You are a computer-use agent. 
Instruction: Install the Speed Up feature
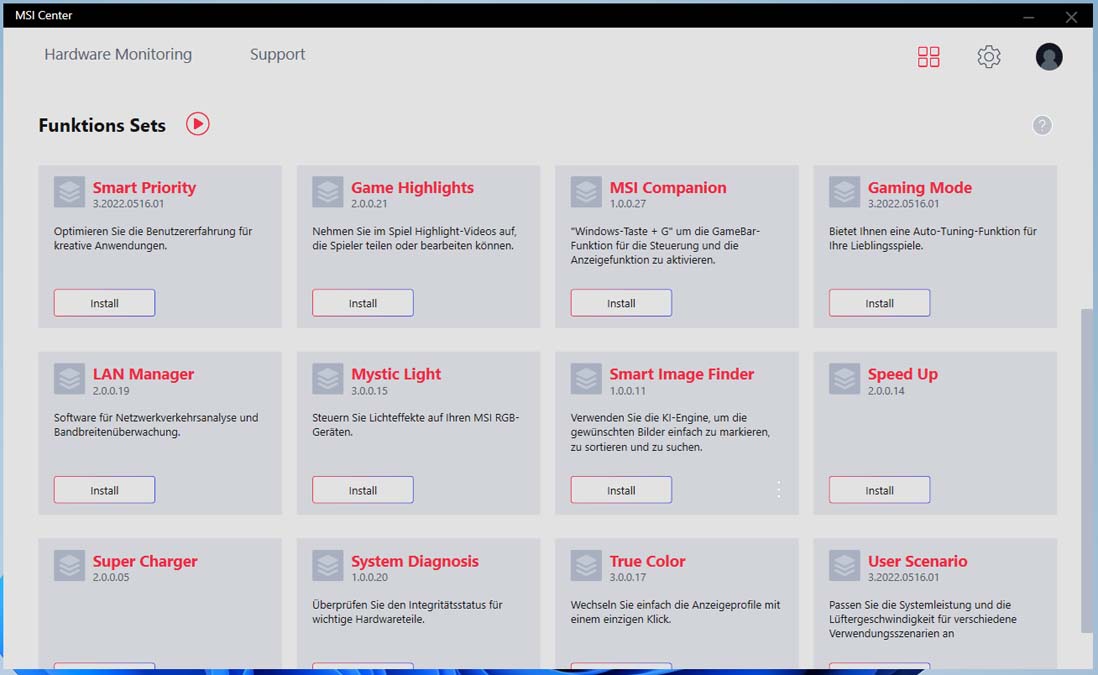coord(880,490)
